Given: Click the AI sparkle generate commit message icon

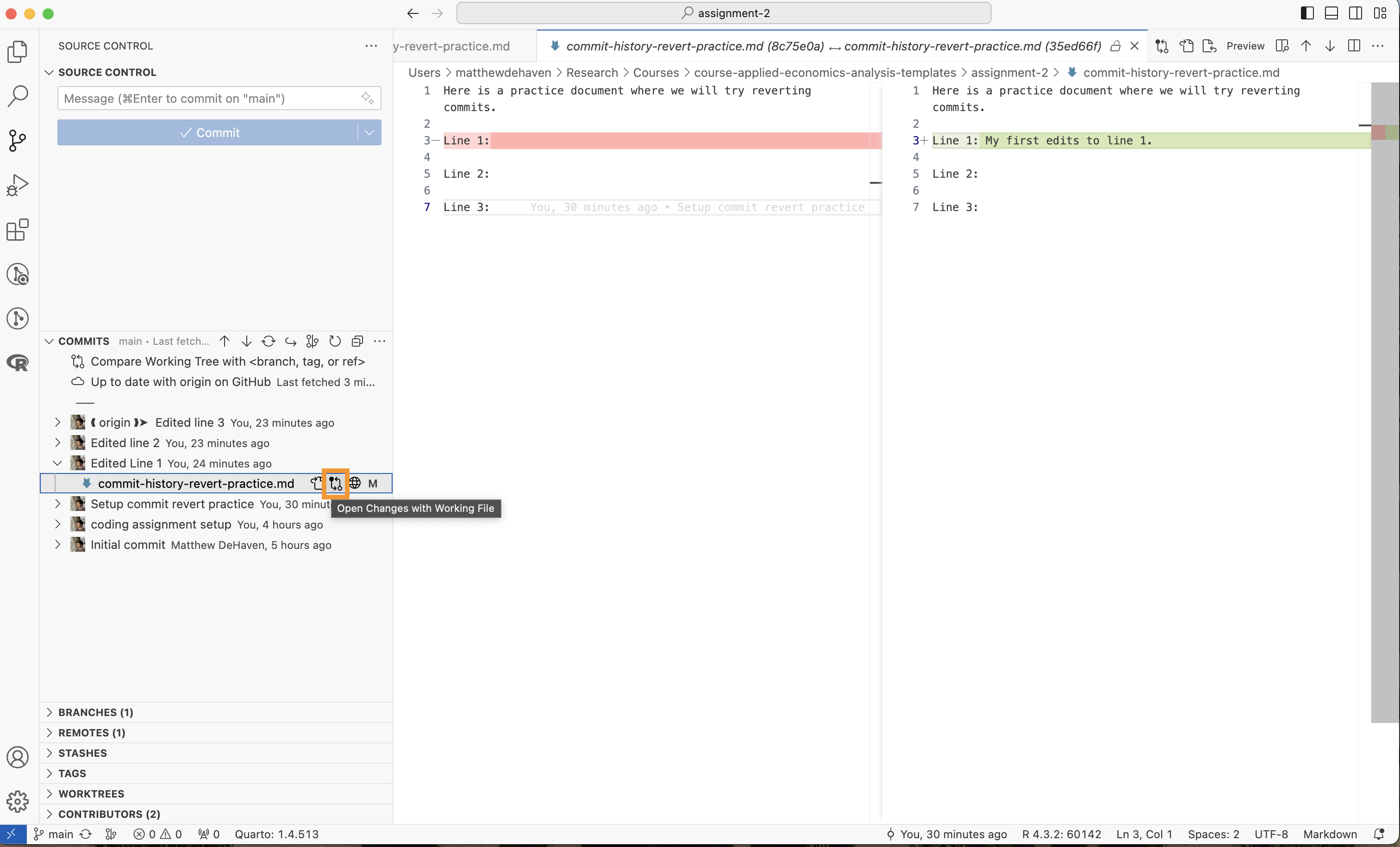Looking at the screenshot, I should [x=367, y=98].
